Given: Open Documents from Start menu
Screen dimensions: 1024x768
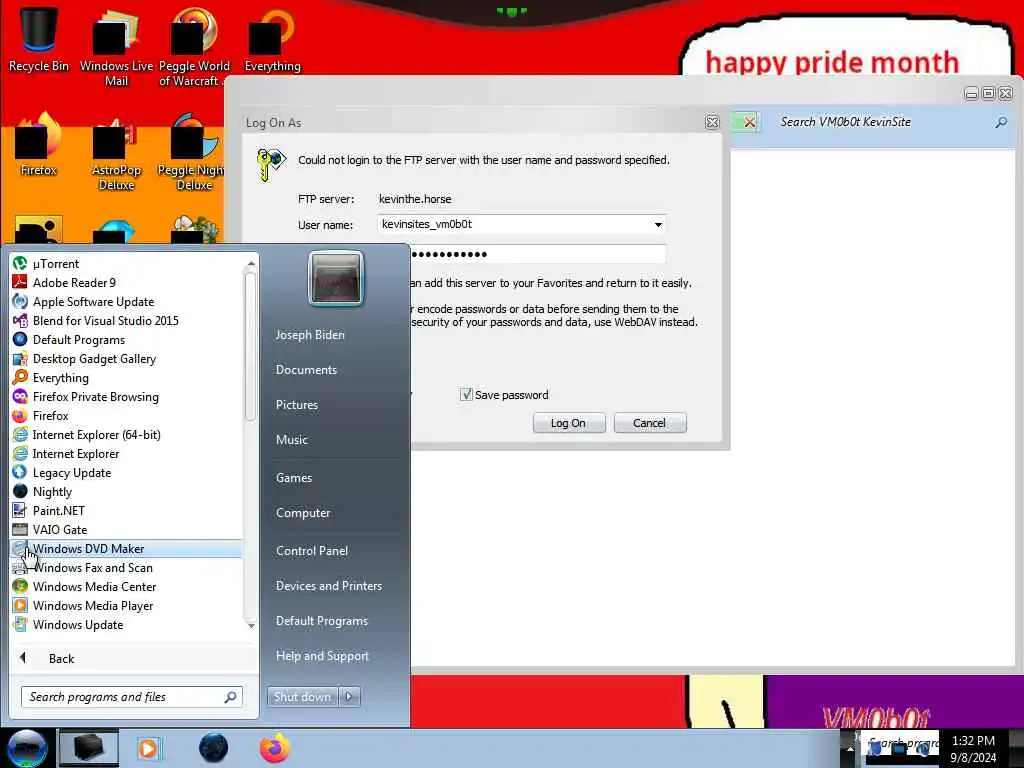Looking at the screenshot, I should click(306, 370).
